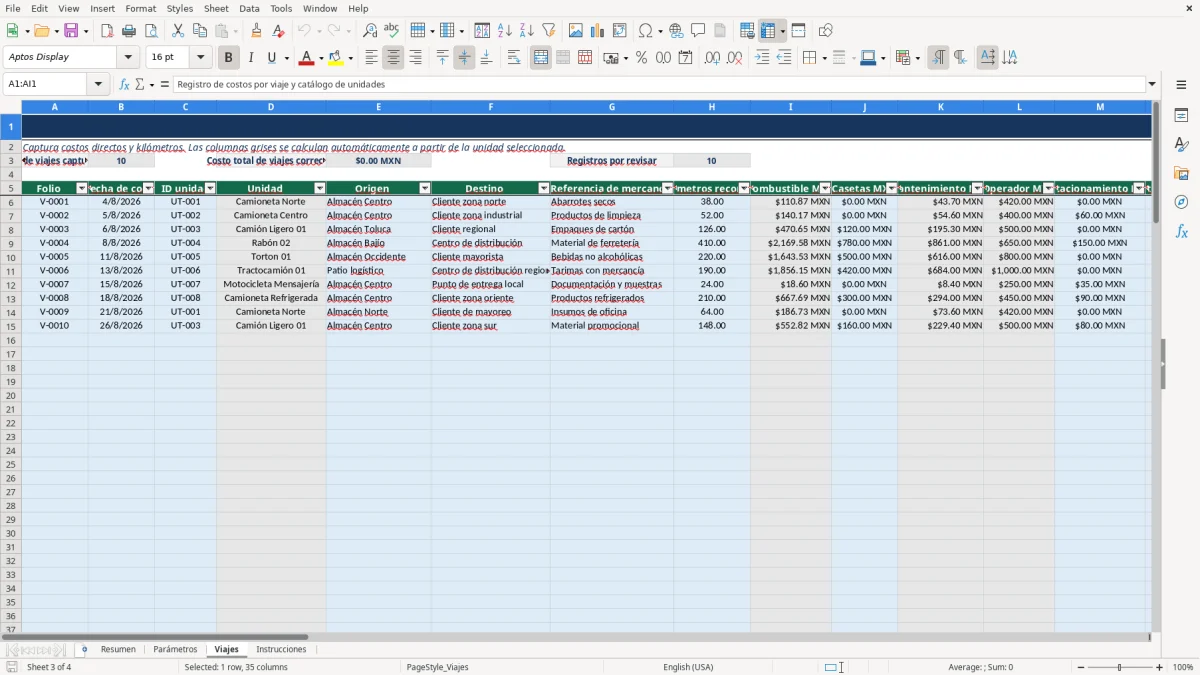Toggle Center Vertically alignment

(464, 58)
